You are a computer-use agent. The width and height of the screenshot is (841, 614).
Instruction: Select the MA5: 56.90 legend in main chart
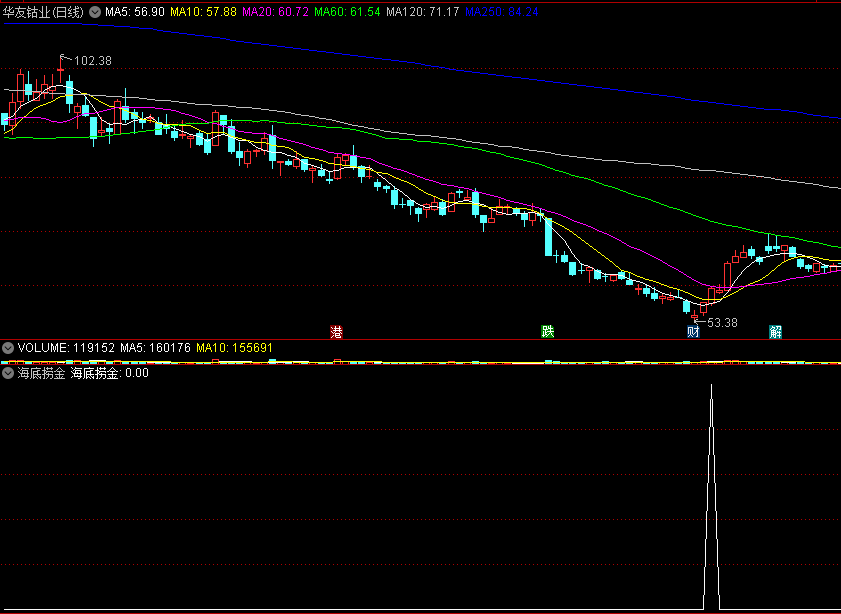[x=135, y=12]
